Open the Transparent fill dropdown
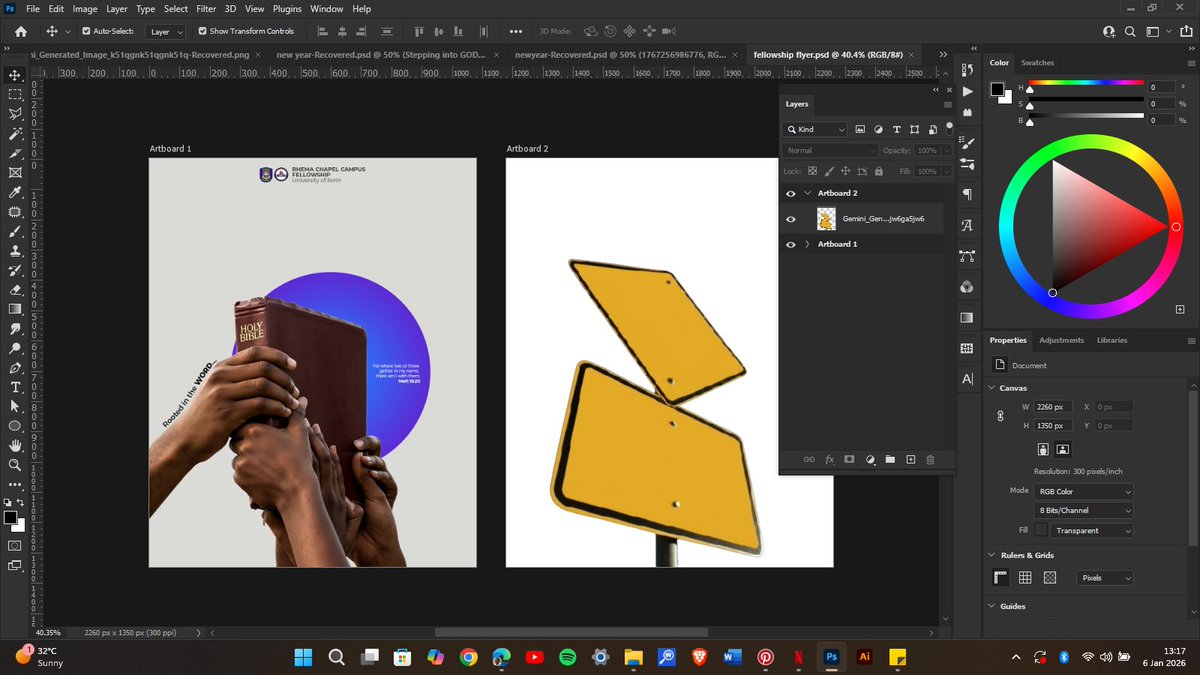Image resolution: width=1200 pixels, height=675 pixels. point(1093,530)
